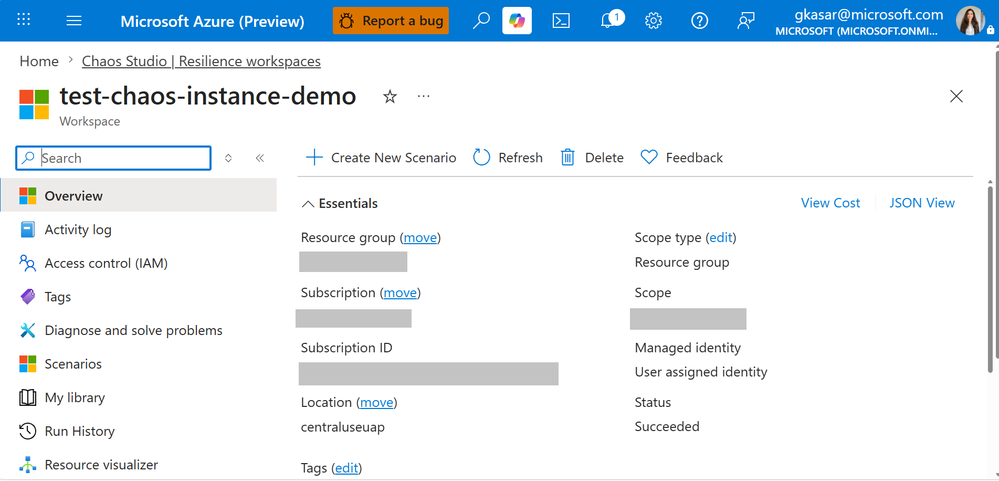Open the notifications bell
This screenshot has height=481, width=999.
[x=610, y=20]
